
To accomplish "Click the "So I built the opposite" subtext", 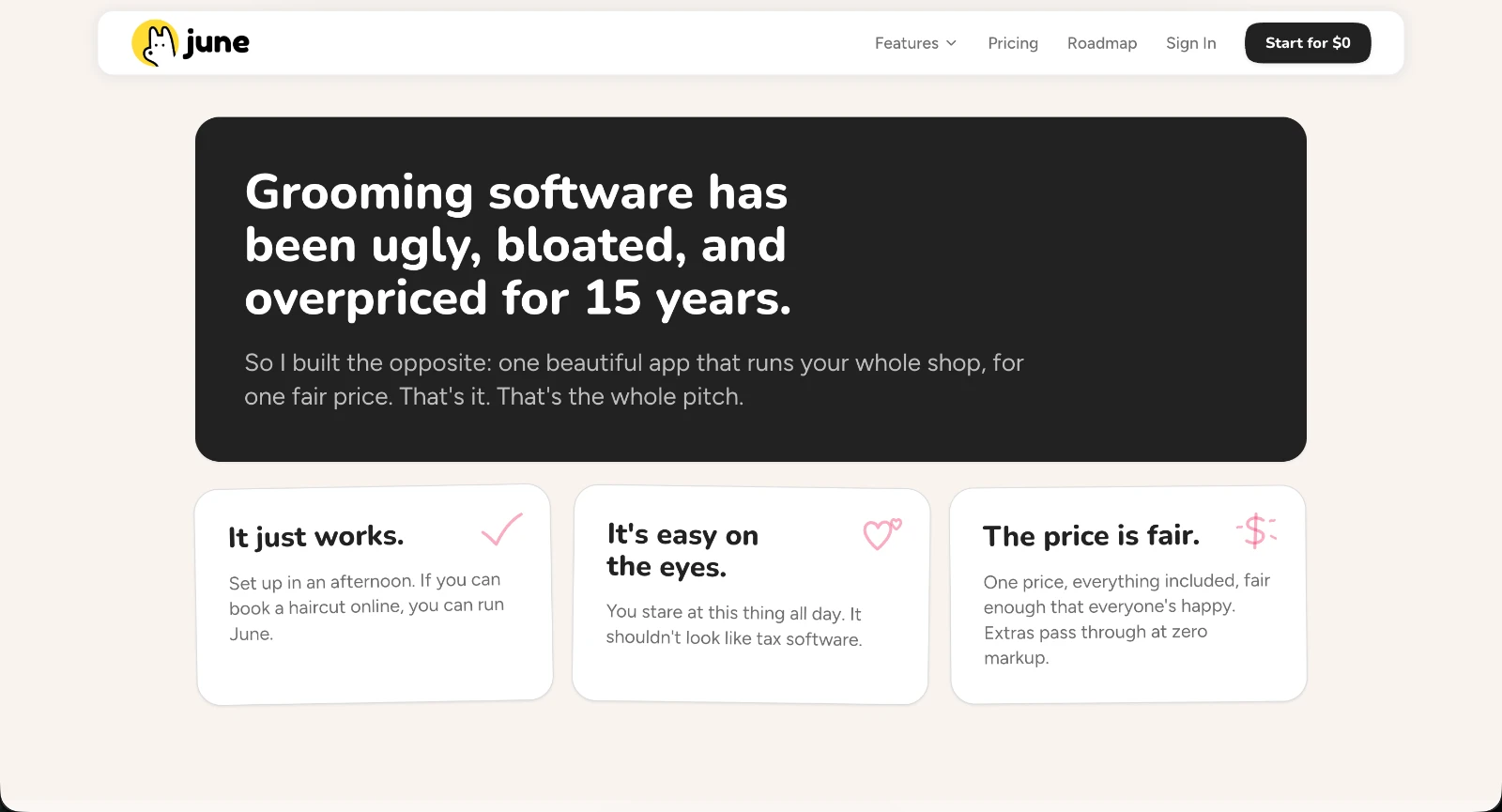I will (634, 379).
